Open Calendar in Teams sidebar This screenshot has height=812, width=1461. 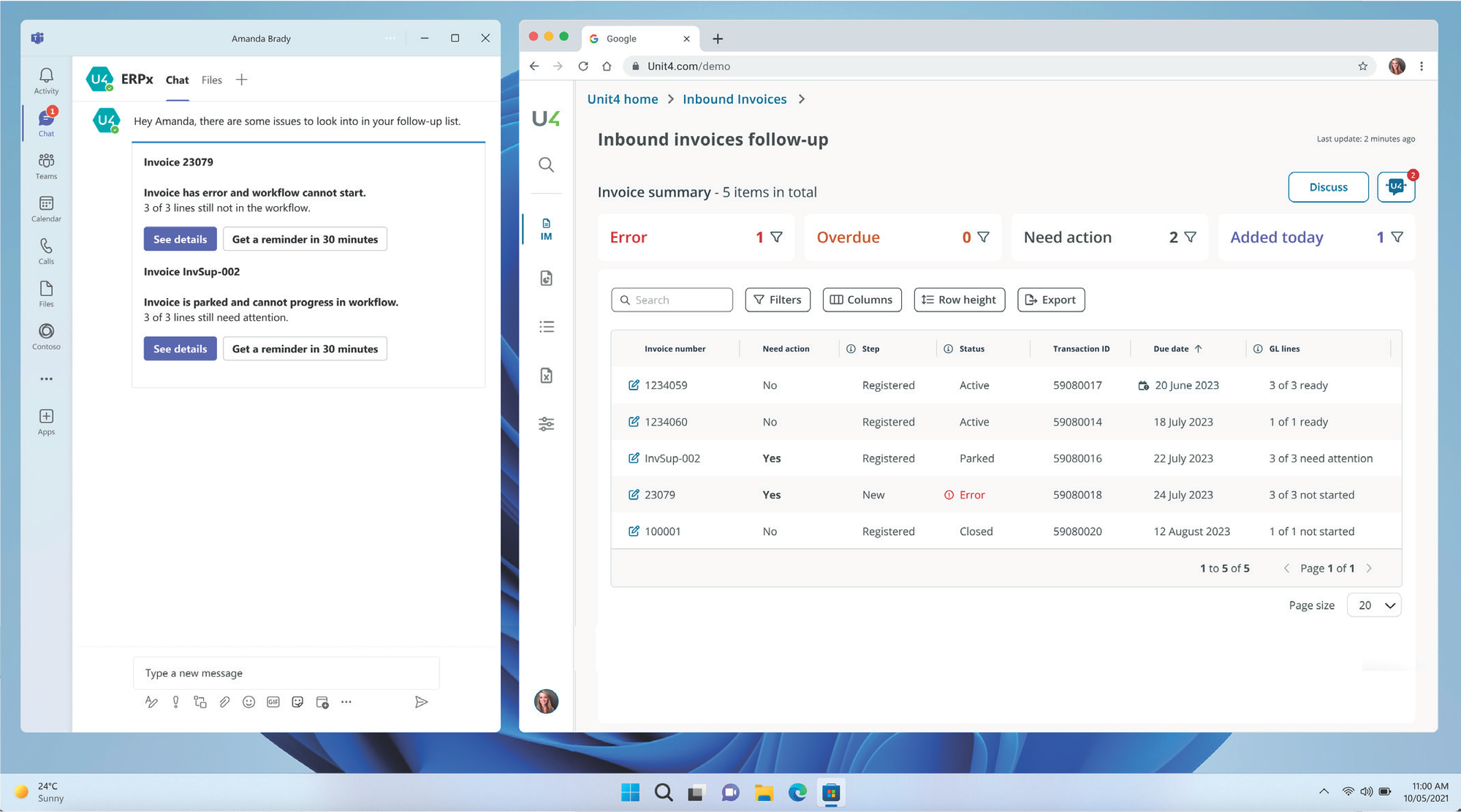point(46,208)
